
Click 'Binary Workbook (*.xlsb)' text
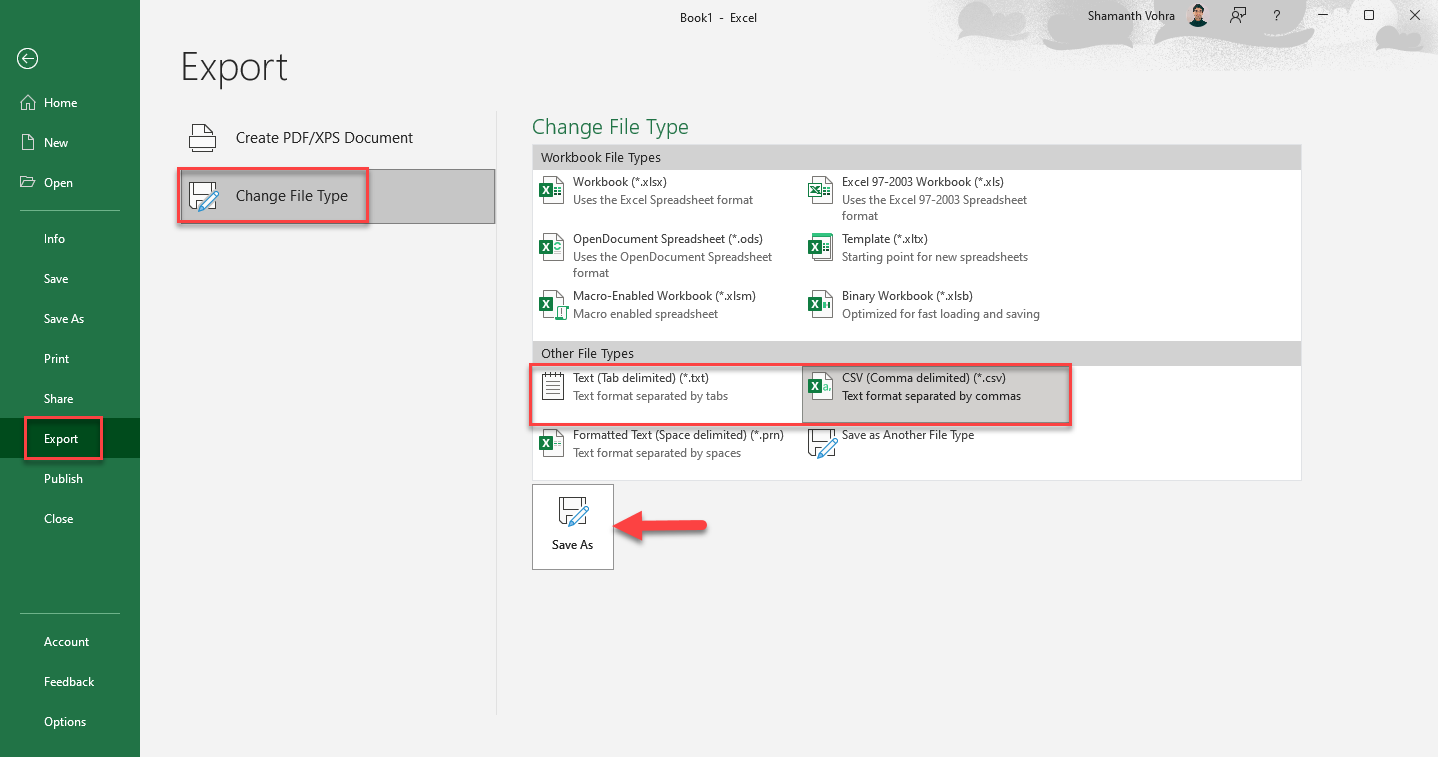907,296
